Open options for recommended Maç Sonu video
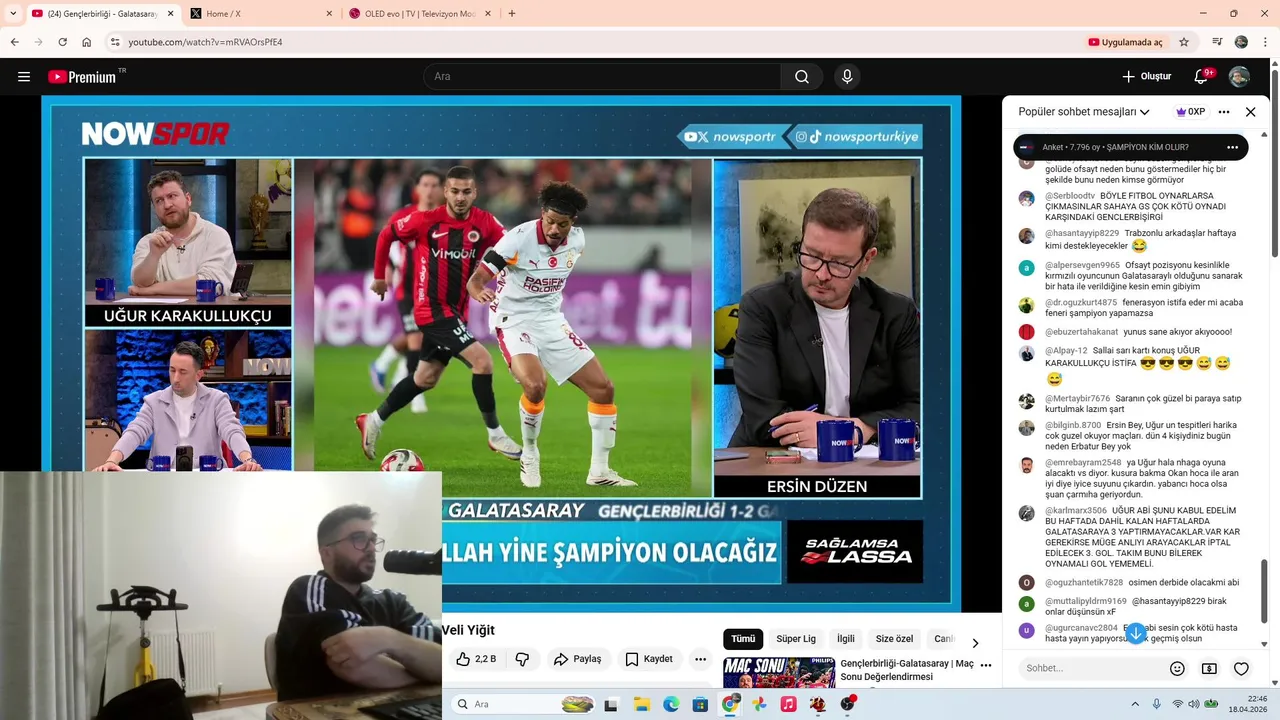The image size is (1280, 720). tap(986, 665)
